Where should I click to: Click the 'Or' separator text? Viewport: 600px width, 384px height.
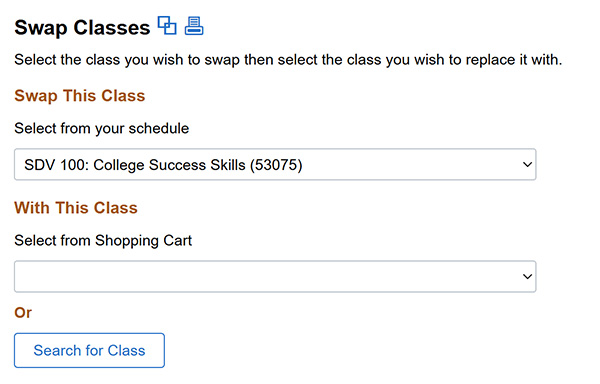point(23,313)
